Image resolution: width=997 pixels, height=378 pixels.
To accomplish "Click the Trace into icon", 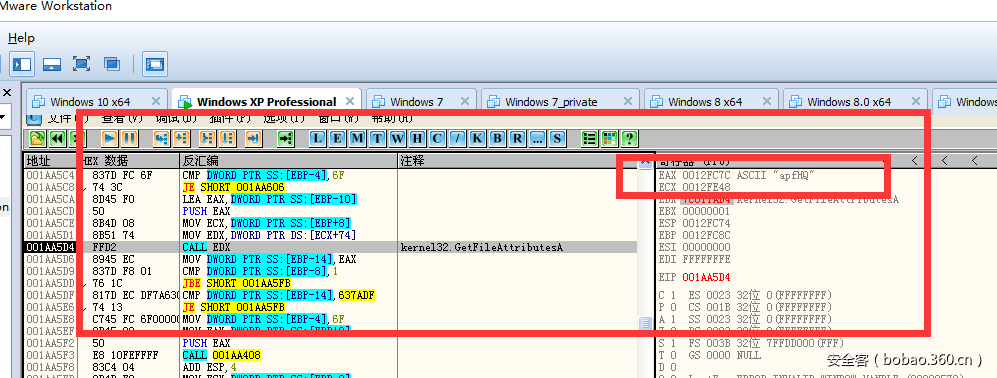I will click(207, 138).
